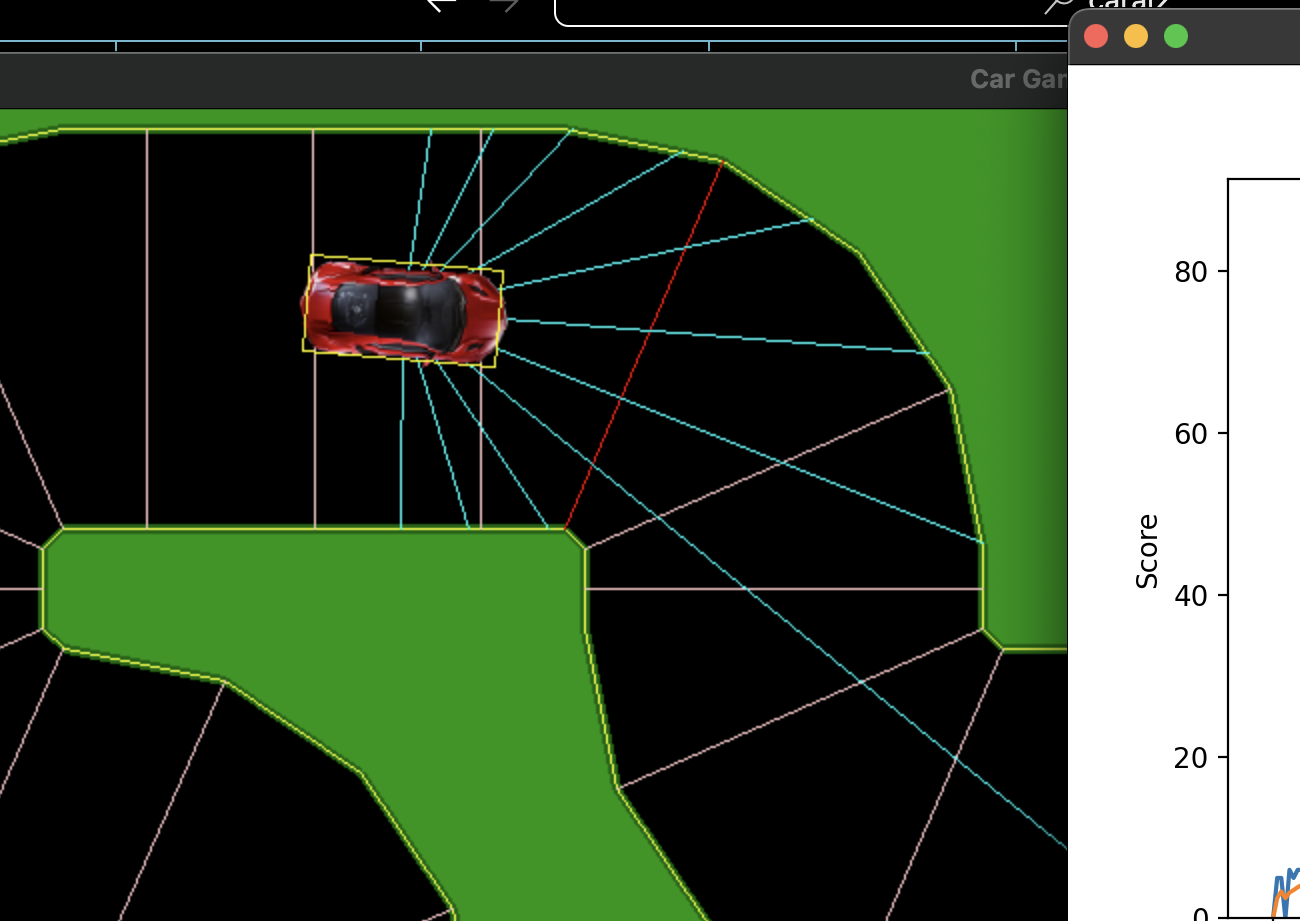
Task: Minimize the plot window with yellow button
Action: (1136, 37)
